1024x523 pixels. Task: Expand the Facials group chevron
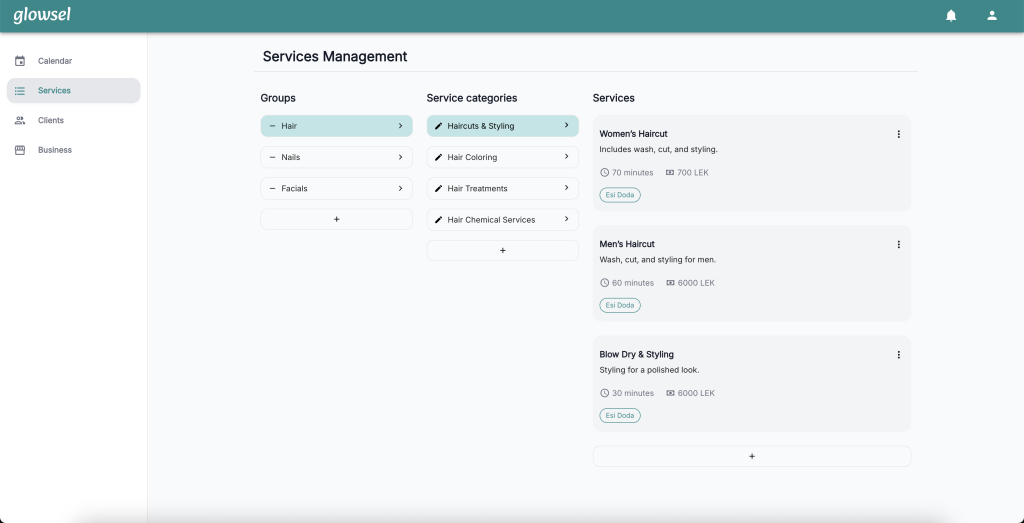tap(400, 188)
